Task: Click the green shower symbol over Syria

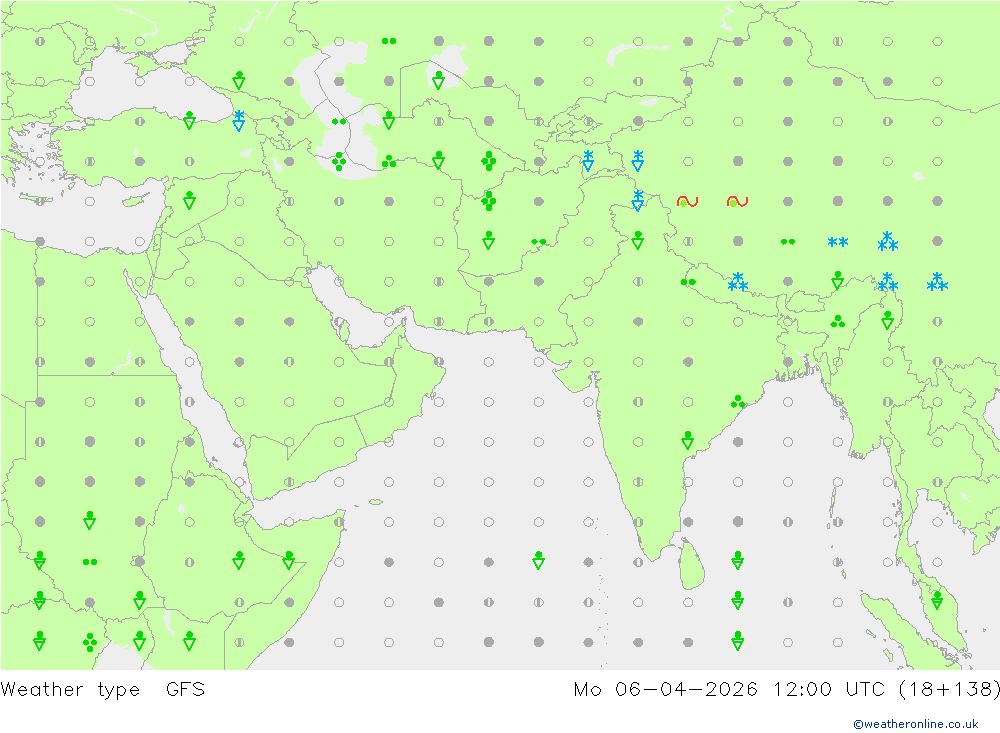Action: point(189,200)
